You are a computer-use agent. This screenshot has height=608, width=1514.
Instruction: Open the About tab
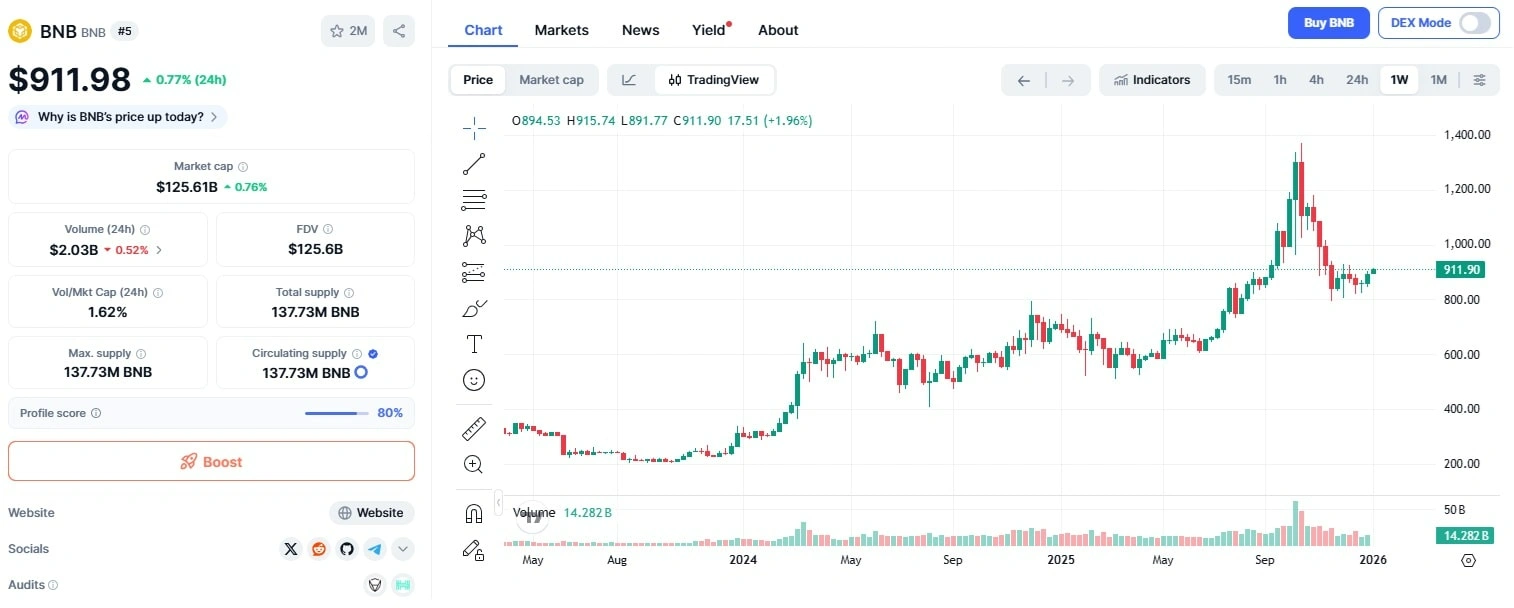pos(778,30)
